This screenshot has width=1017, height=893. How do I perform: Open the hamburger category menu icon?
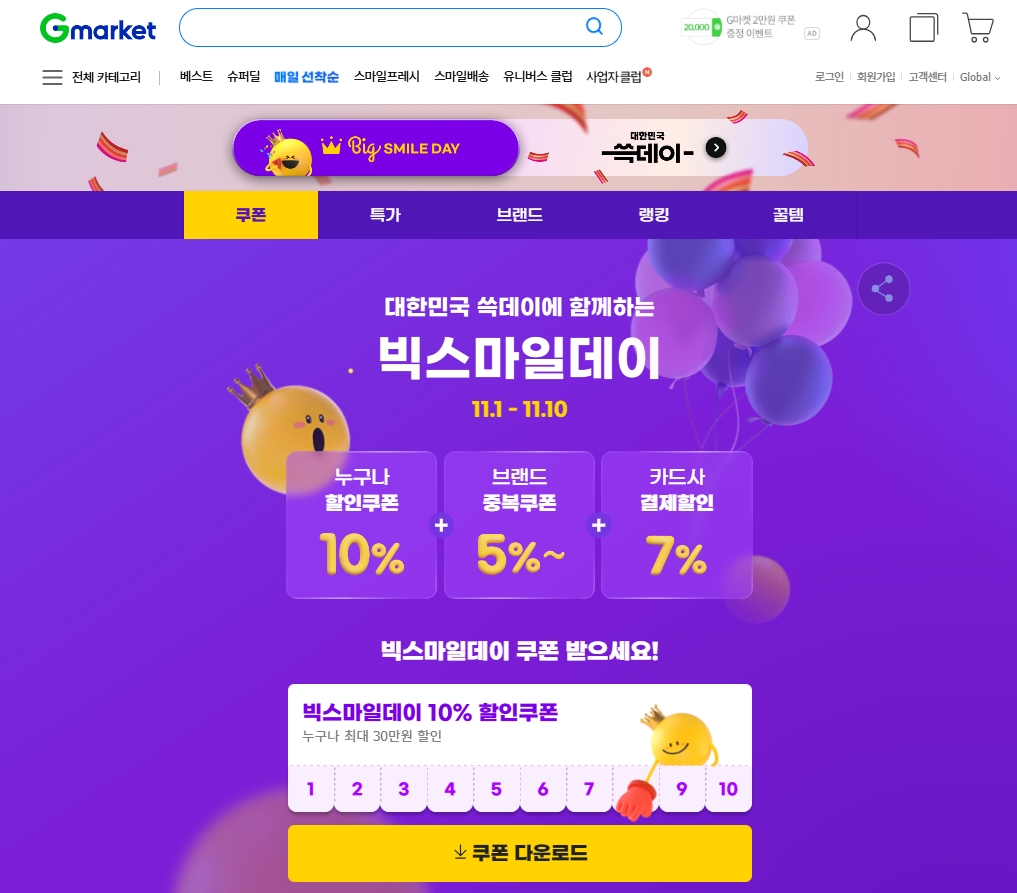[53, 77]
